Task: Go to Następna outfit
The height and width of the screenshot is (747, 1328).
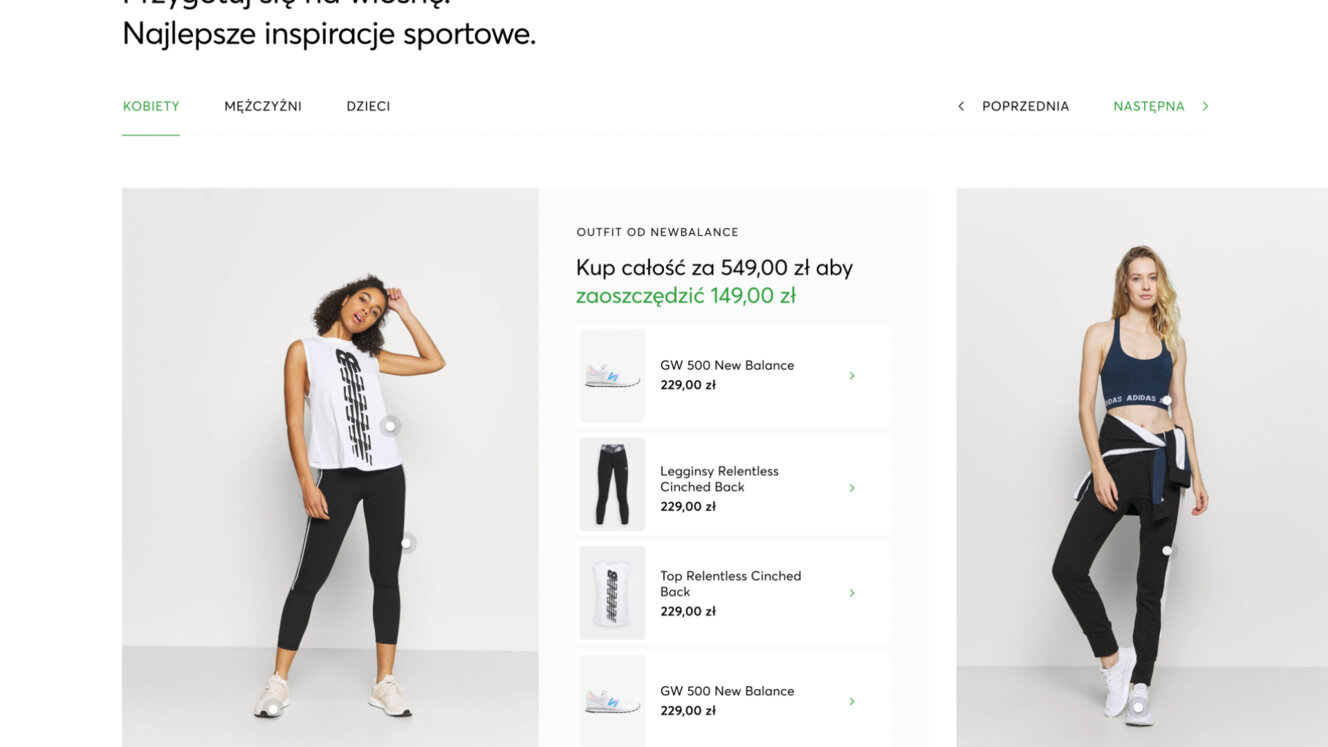Action: 1148,106
